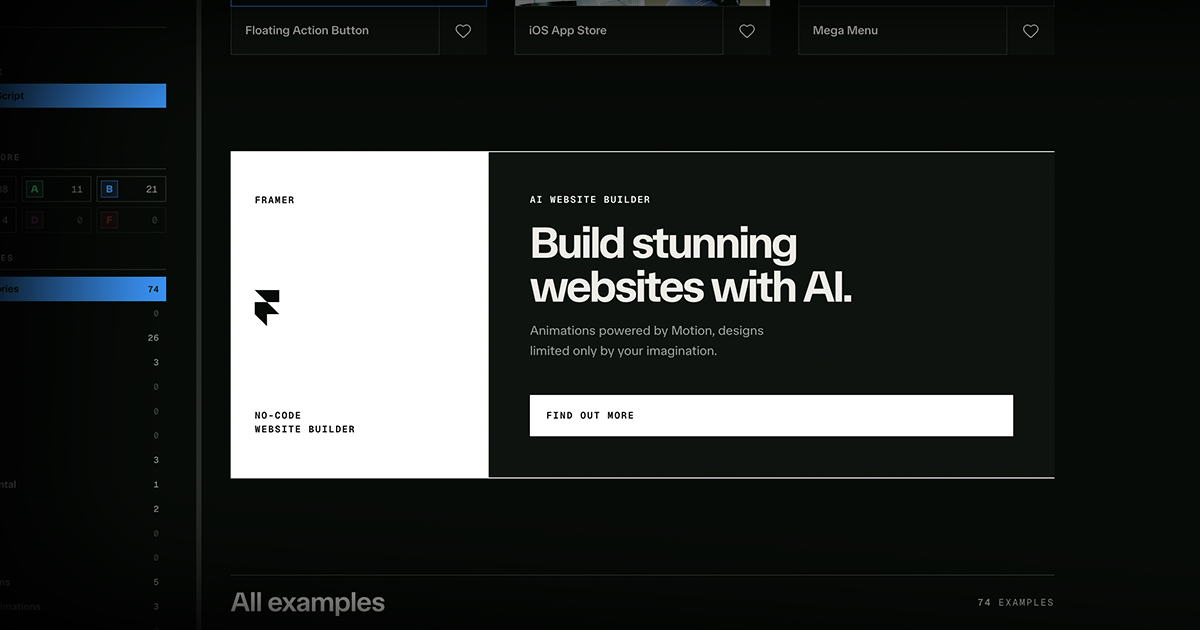Click the "AI WEBSITE BUILDER" label
Viewport: 1200px width, 630px height.
tap(590, 200)
